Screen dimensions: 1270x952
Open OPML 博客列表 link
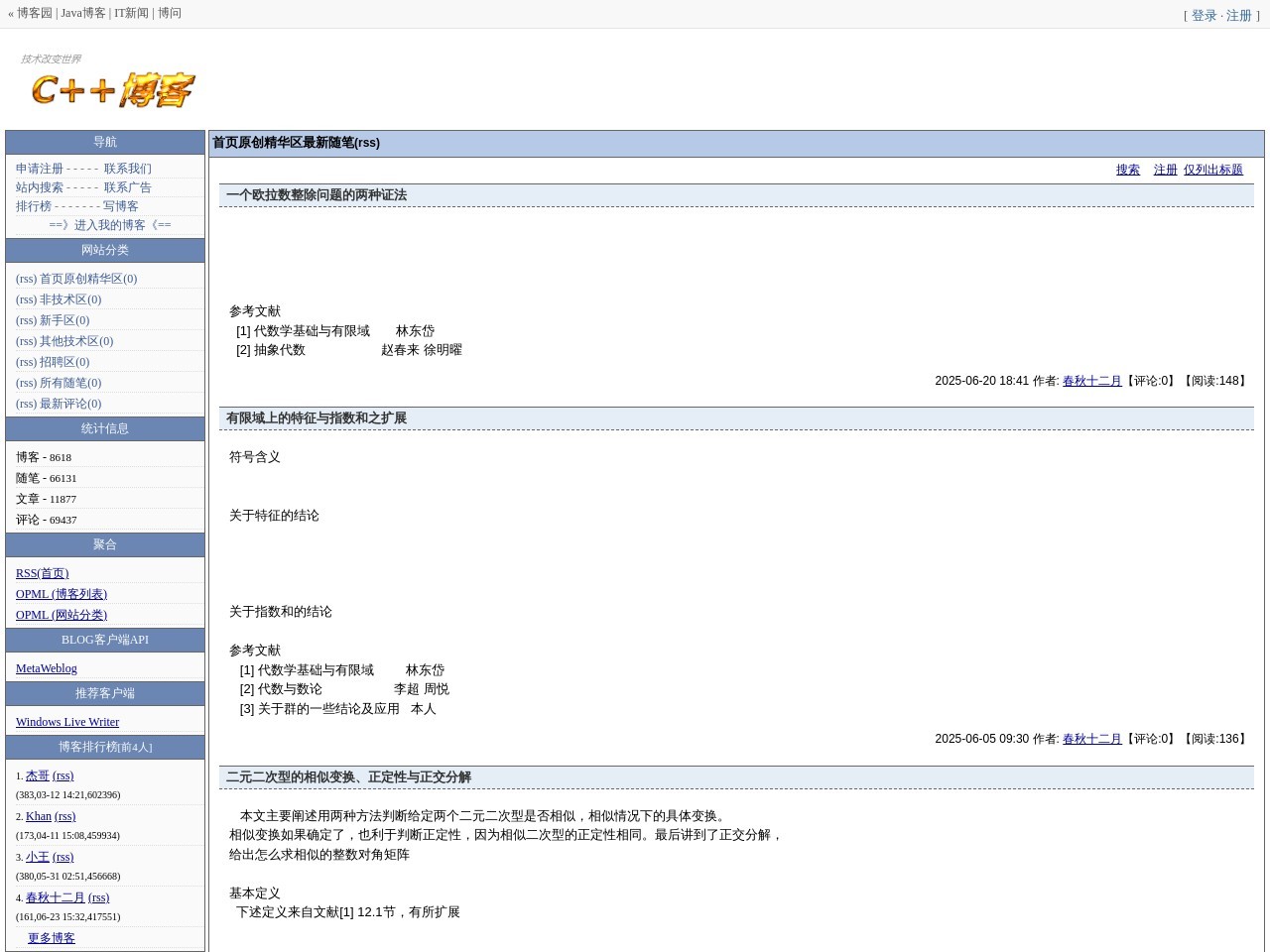(x=62, y=594)
